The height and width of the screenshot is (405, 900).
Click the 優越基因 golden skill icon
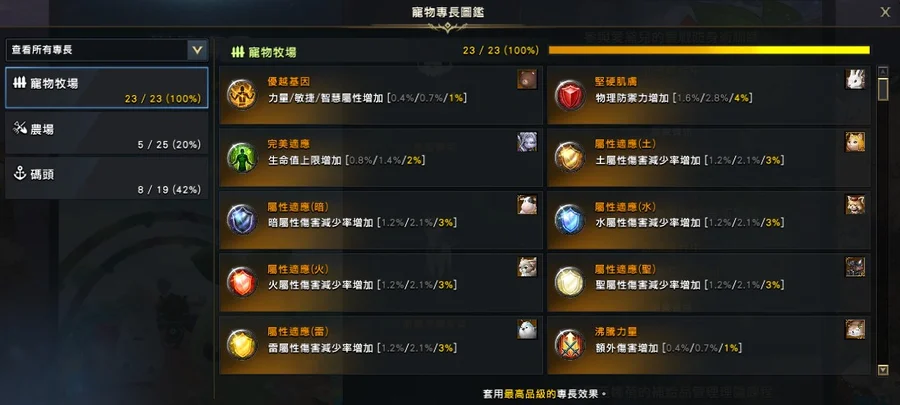(241, 95)
